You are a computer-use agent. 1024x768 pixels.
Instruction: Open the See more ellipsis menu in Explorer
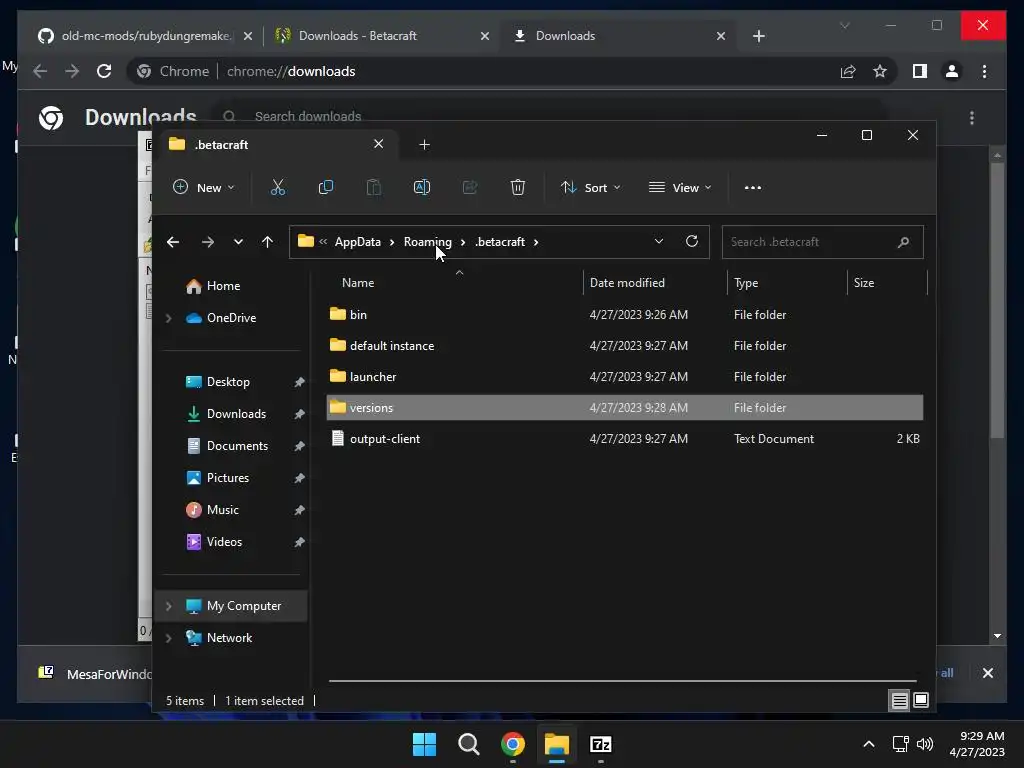point(752,187)
